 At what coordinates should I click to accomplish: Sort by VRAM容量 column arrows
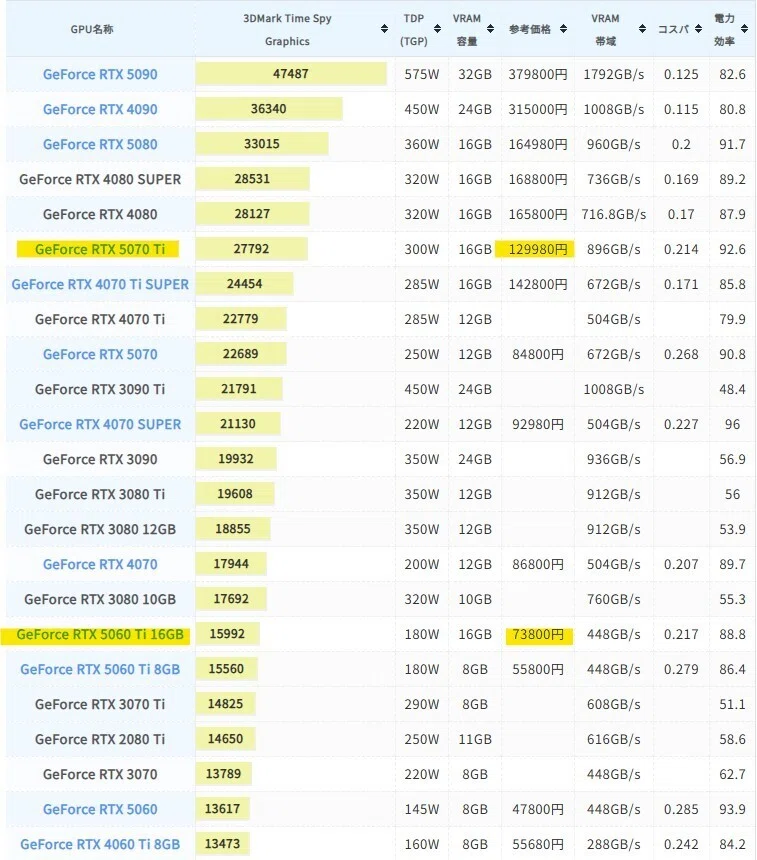(x=490, y=29)
